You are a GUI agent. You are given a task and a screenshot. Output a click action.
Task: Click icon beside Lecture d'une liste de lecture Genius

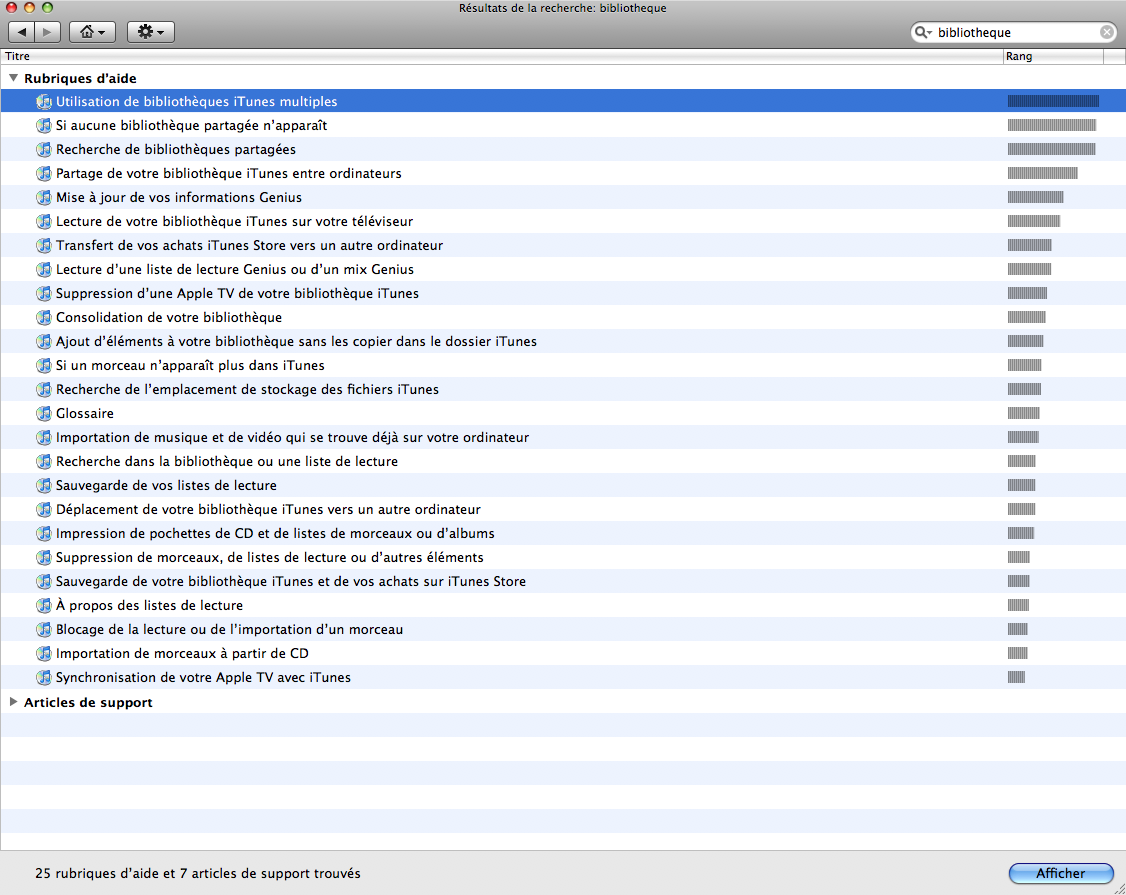pyautogui.click(x=44, y=269)
